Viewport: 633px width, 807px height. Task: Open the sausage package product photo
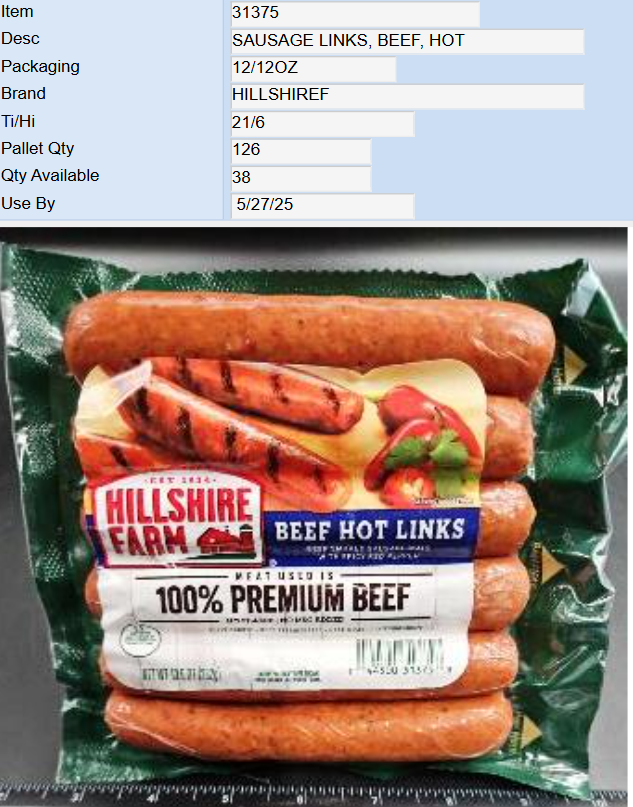point(314,517)
